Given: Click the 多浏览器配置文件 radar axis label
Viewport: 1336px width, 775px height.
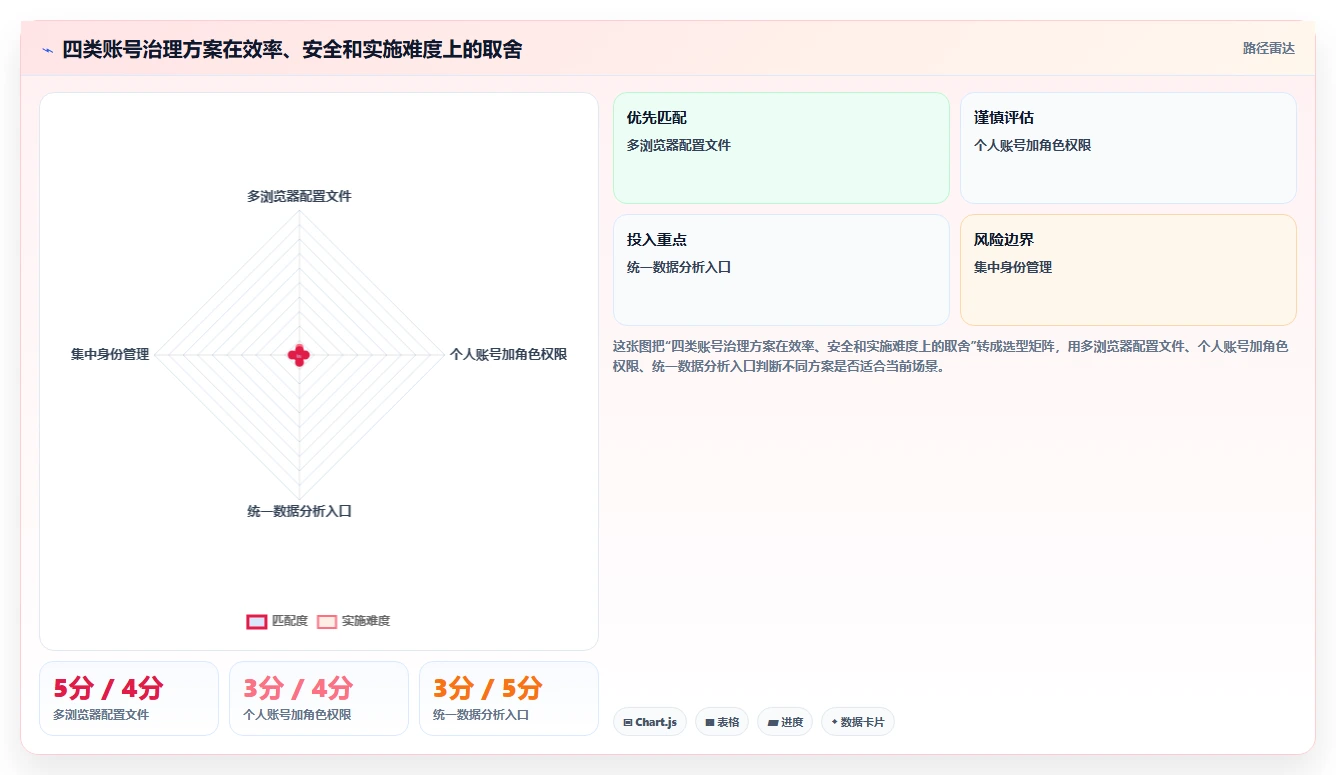Looking at the screenshot, I should coord(299,196).
